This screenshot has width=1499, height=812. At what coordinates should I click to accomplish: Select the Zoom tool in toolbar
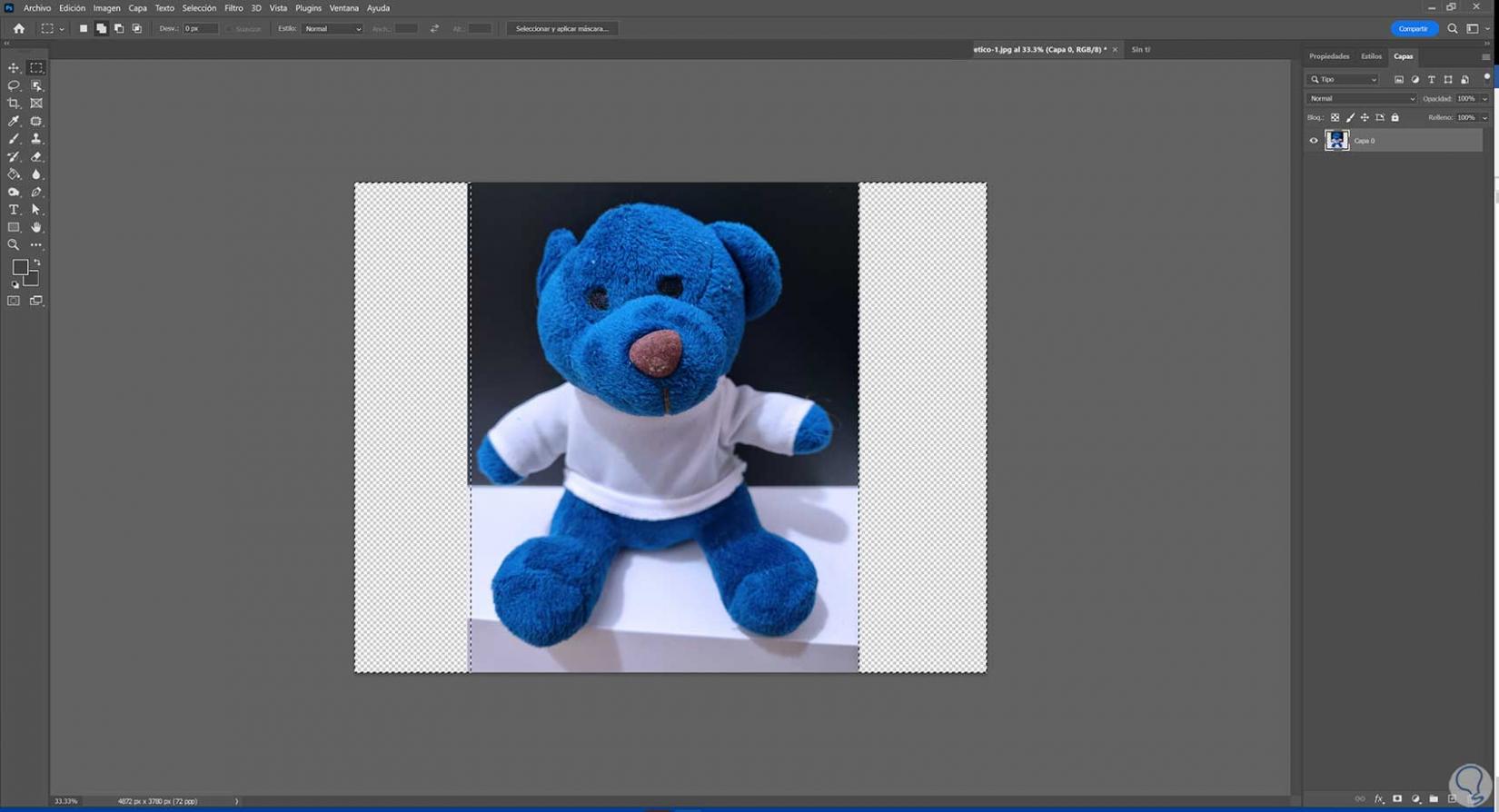[14, 245]
